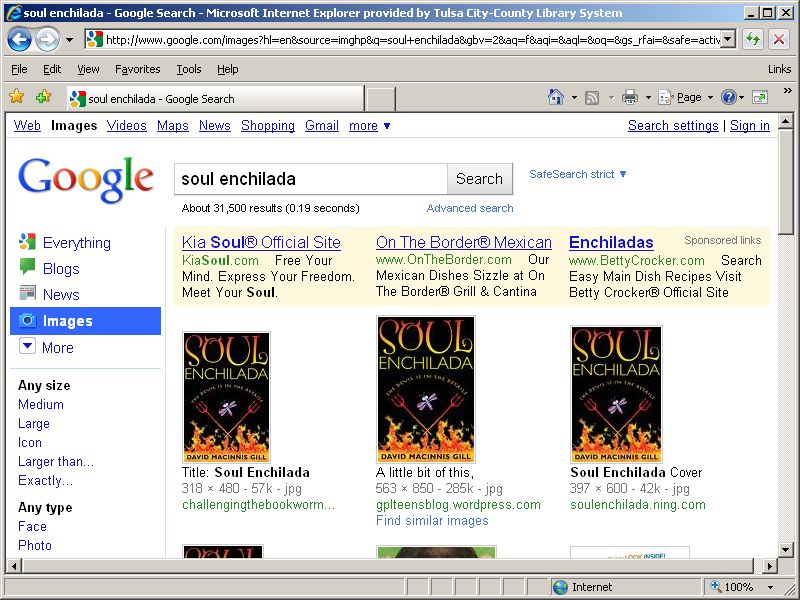Select the soul enchilada Google Search tab
800x600 pixels.
click(215, 98)
